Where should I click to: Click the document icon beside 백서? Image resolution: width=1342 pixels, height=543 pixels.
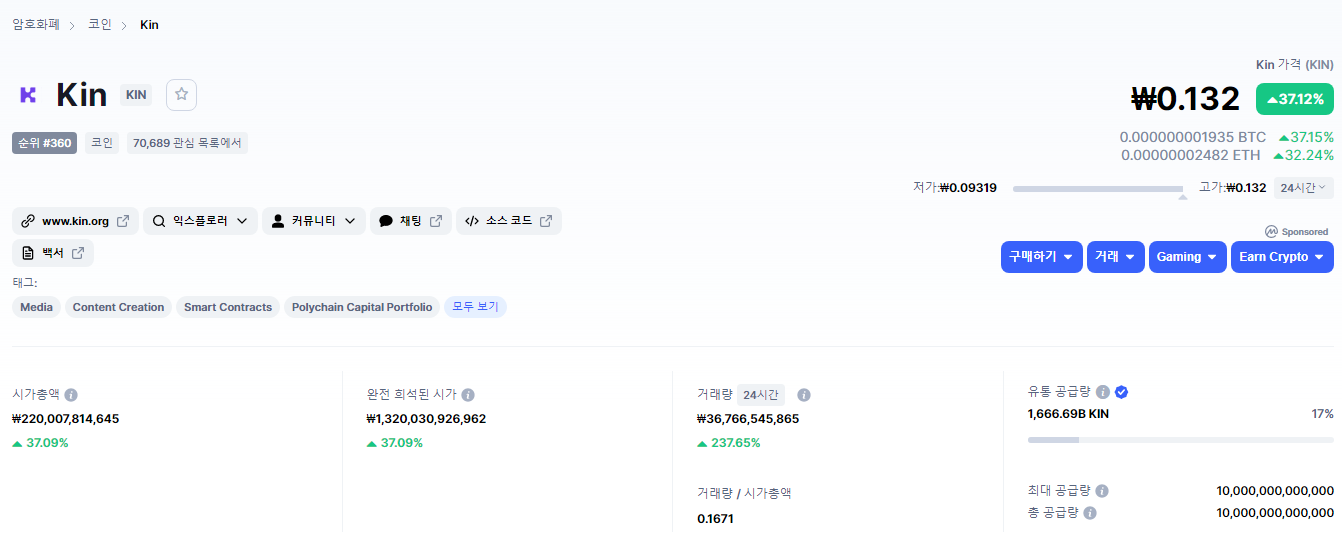(28, 253)
